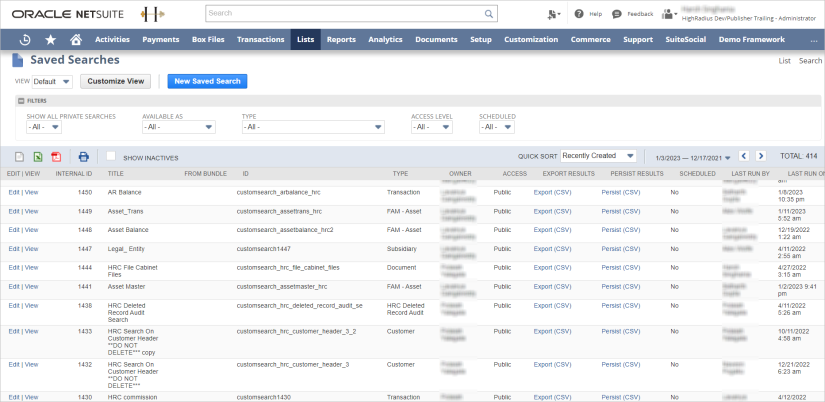Image resolution: width=825 pixels, height=402 pixels.
Task: Open the Box Files menu
Action: (208, 39)
